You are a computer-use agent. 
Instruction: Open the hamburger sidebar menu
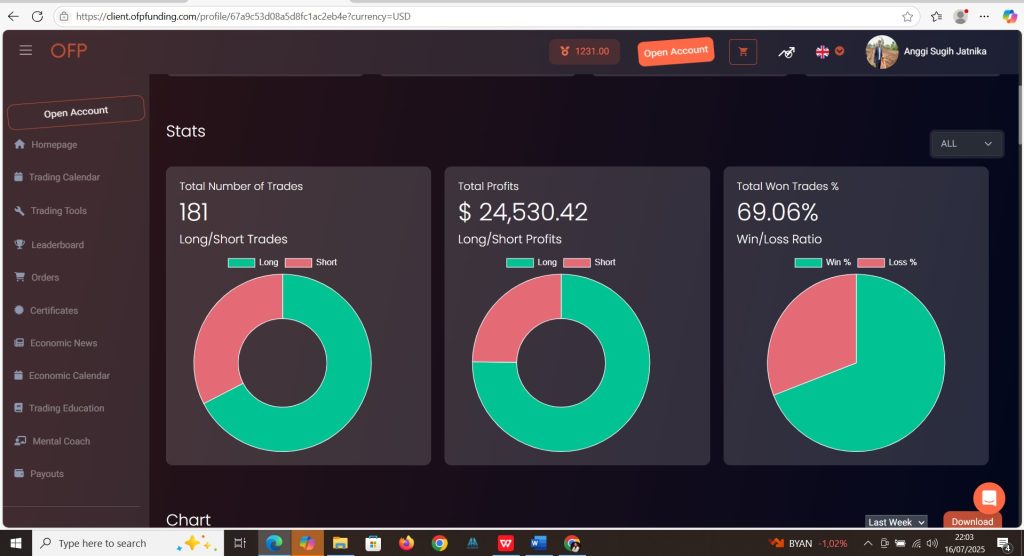tap(26, 51)
